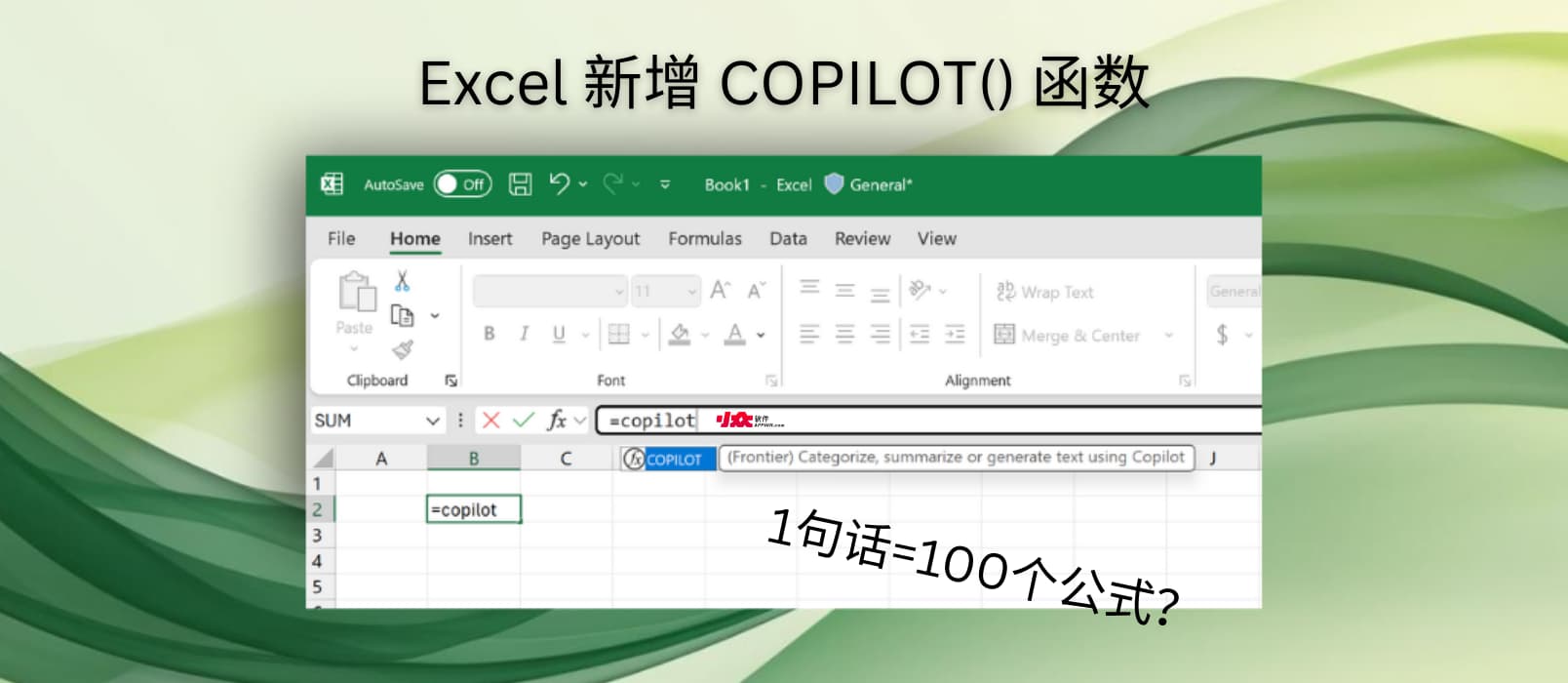Viewport: 1568px width, 683px height.
Task: Expand the Copy options arrow
Action: click(x=435, y=315)
